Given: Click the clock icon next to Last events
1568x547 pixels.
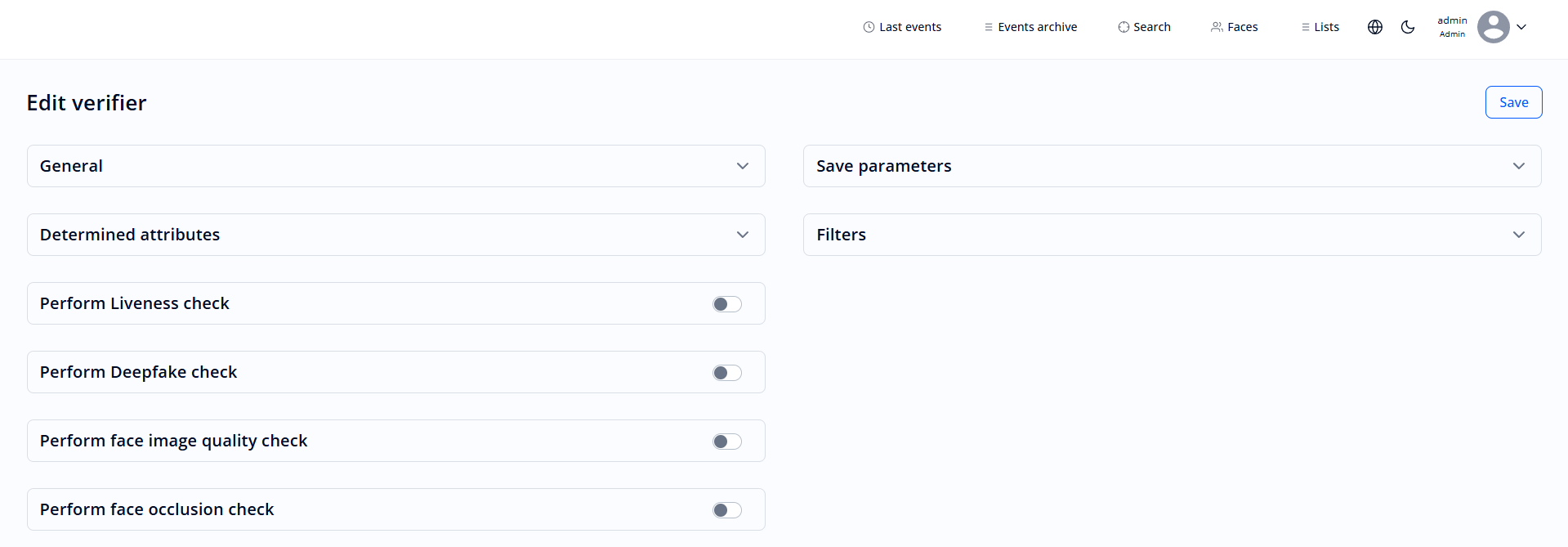Looking at the screenshot, I should click(x=868, y=26).
